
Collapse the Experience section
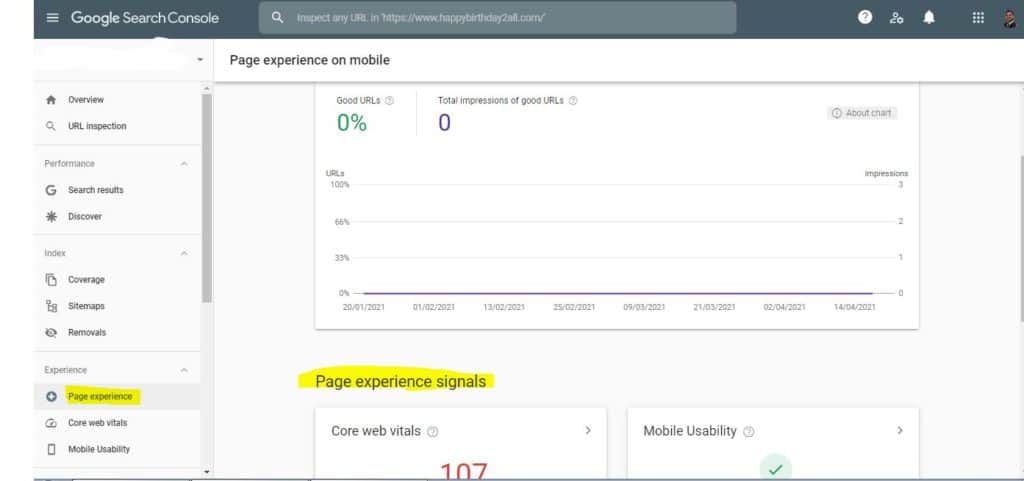click(184, 370)
